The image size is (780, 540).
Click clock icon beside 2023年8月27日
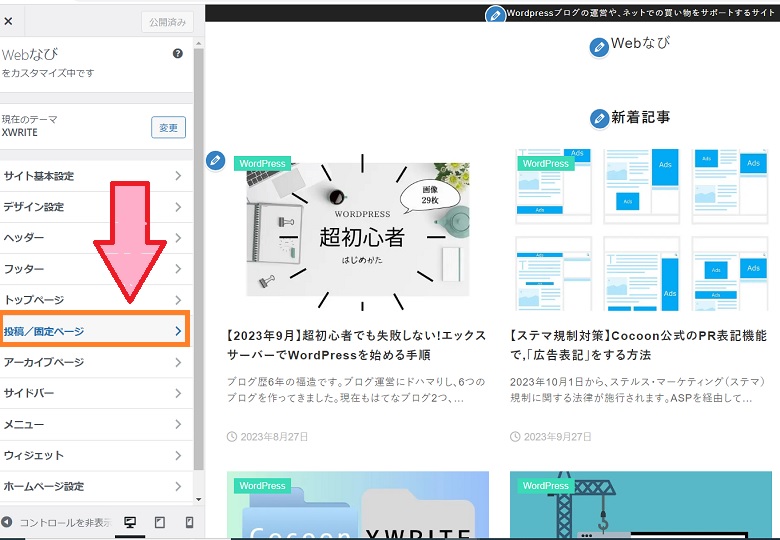click(x=232, y=437)
